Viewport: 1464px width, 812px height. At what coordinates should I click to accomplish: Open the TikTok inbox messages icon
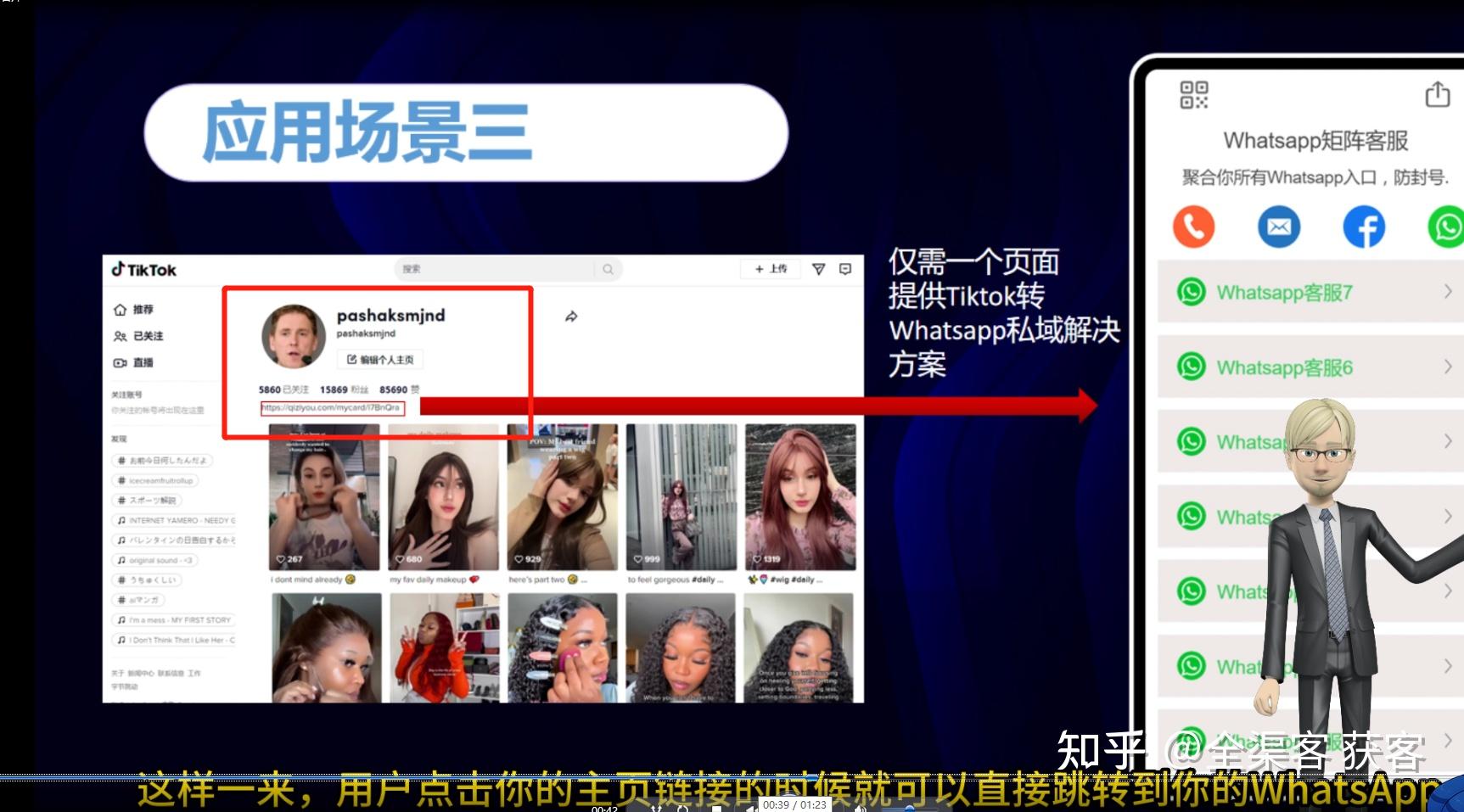pos(845,269)
